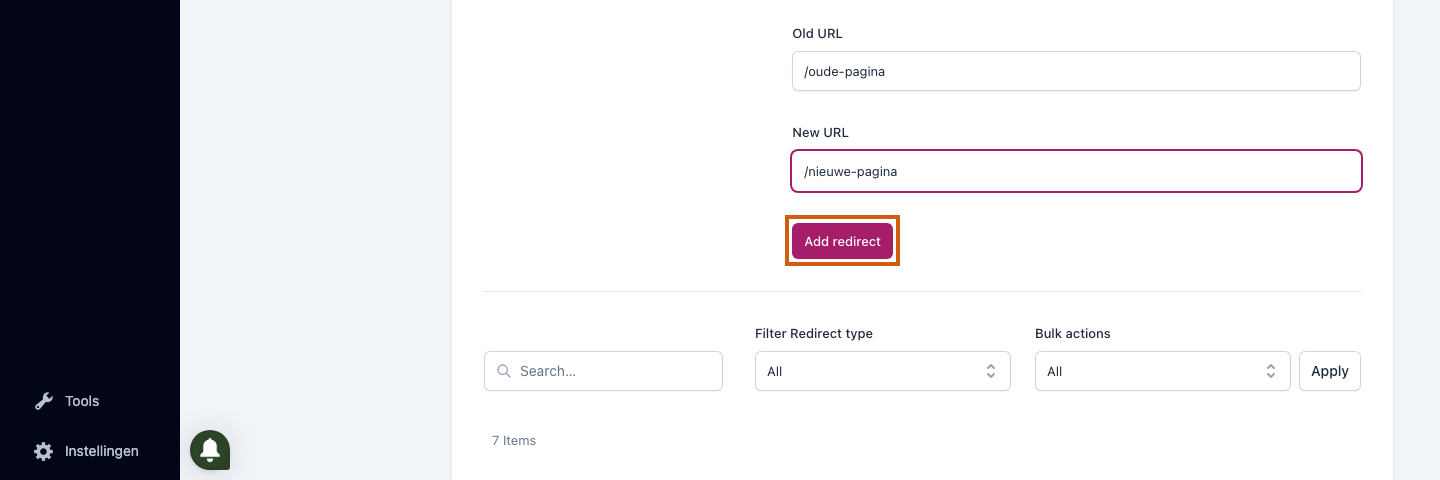Focus the New URL field containing /nieuwe-pagina

click(1076, 171)
